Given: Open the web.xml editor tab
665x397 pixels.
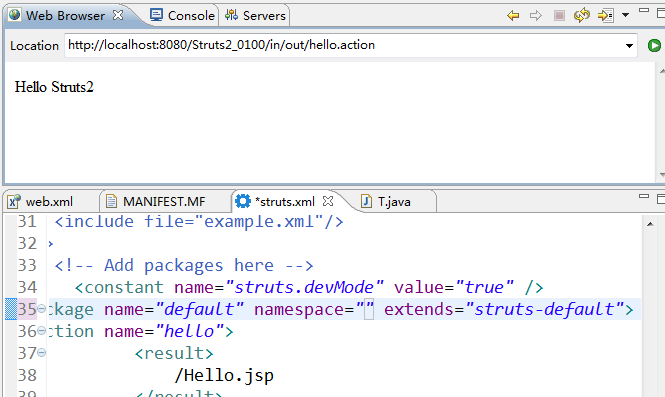Looking at the screenshot, I should click(49, 201).
